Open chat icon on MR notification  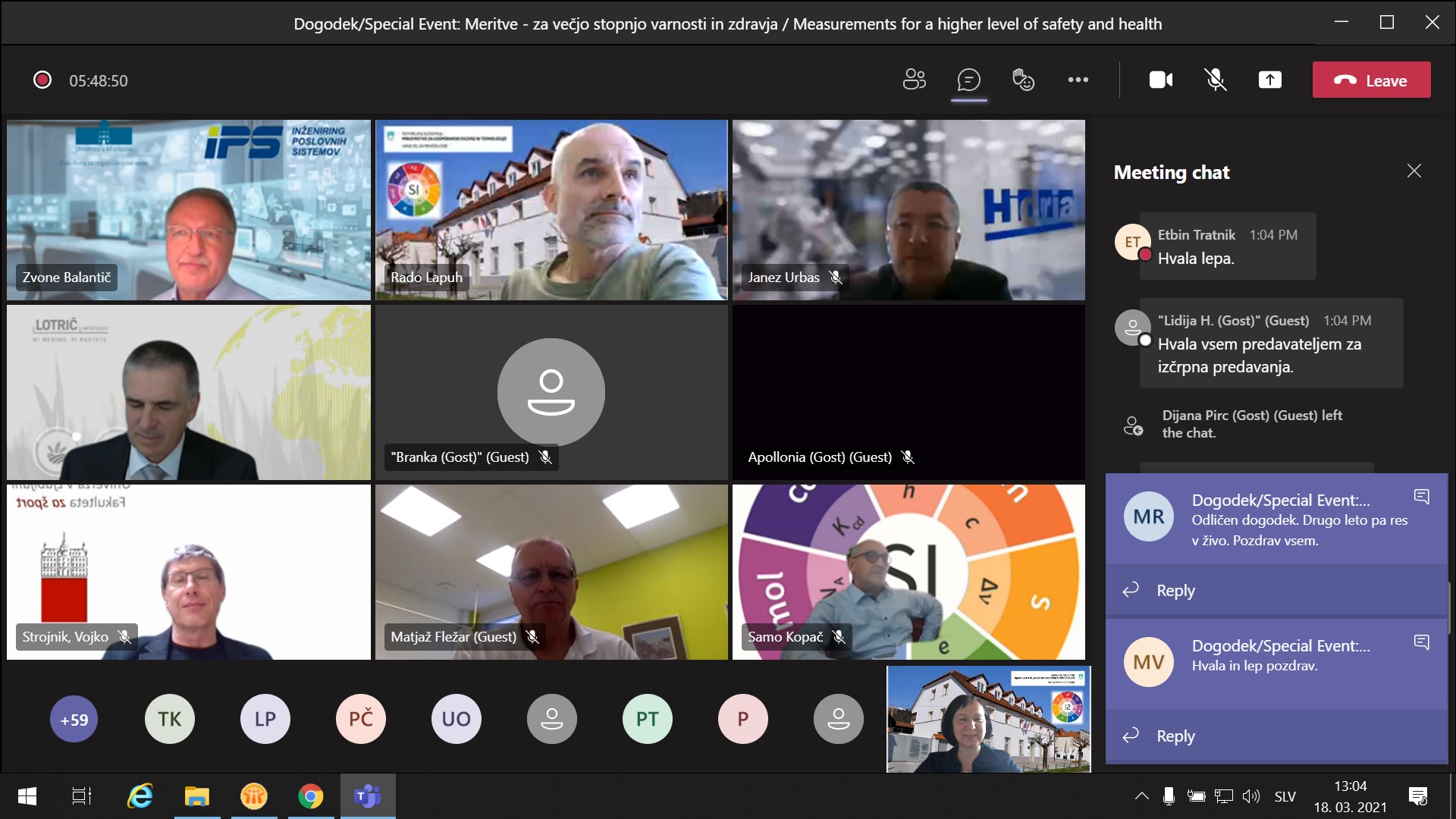point(1422,497)
